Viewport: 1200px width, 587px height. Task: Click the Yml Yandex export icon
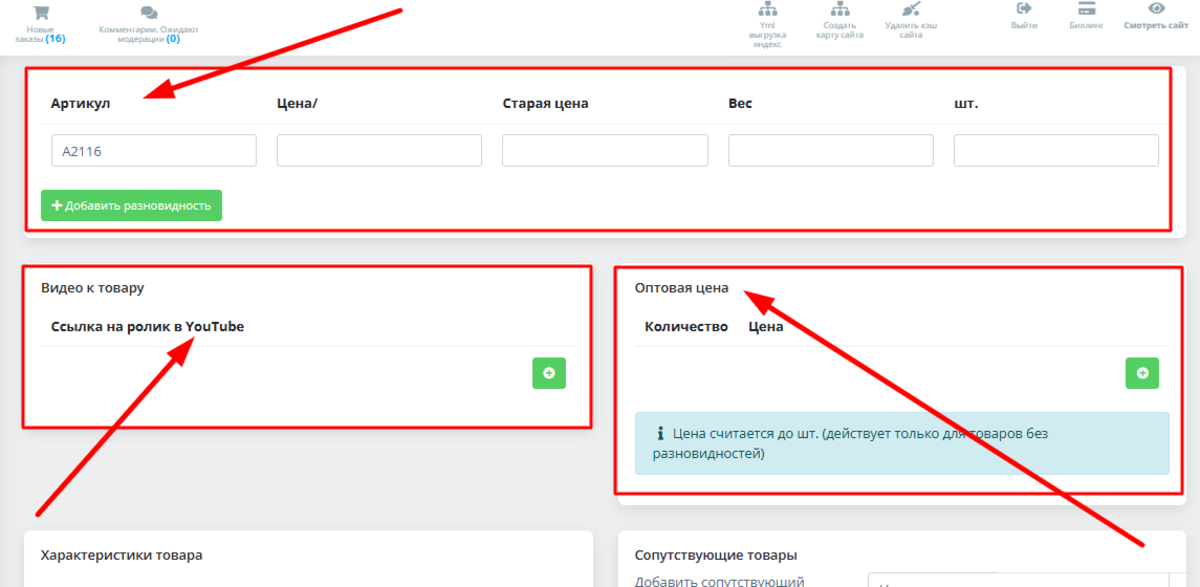click(x=769, y=10)
